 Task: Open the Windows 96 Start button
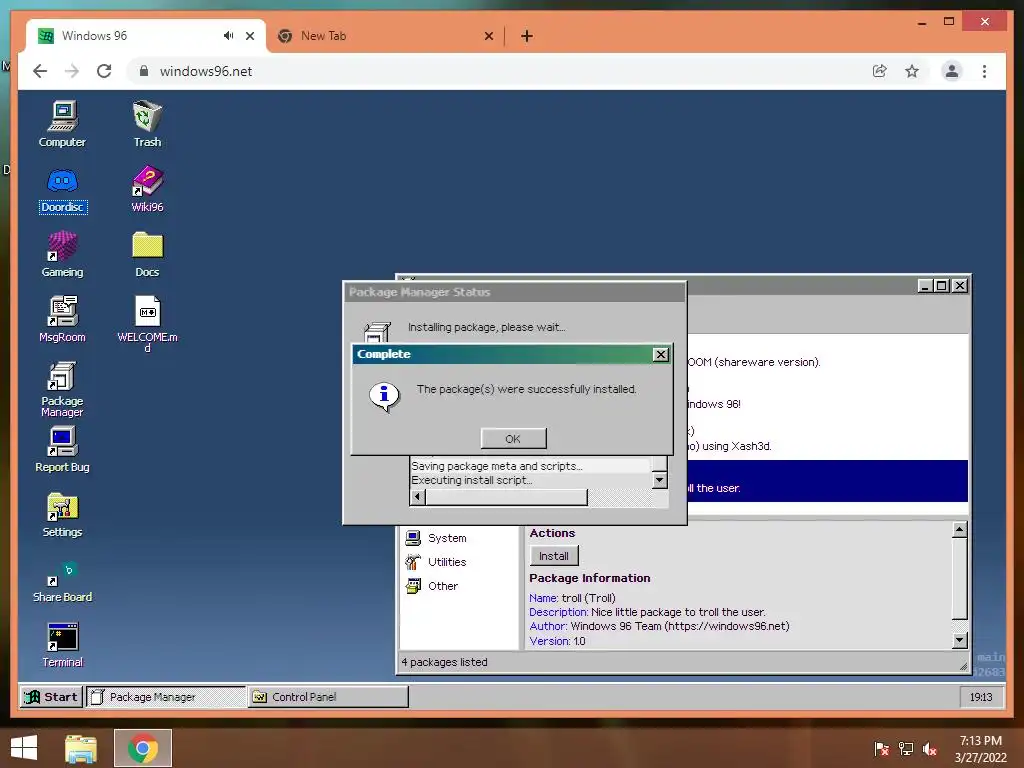tap(52, 697)
